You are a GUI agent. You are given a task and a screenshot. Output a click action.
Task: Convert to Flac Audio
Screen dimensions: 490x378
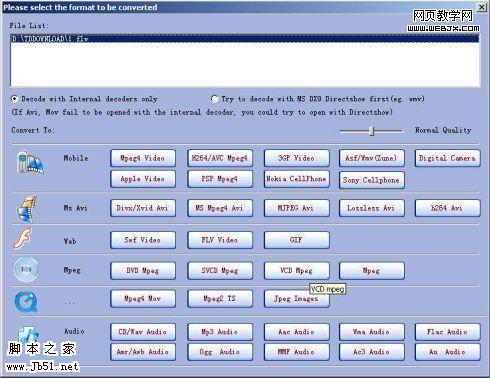pyautogui.click(x=447, y=332)
